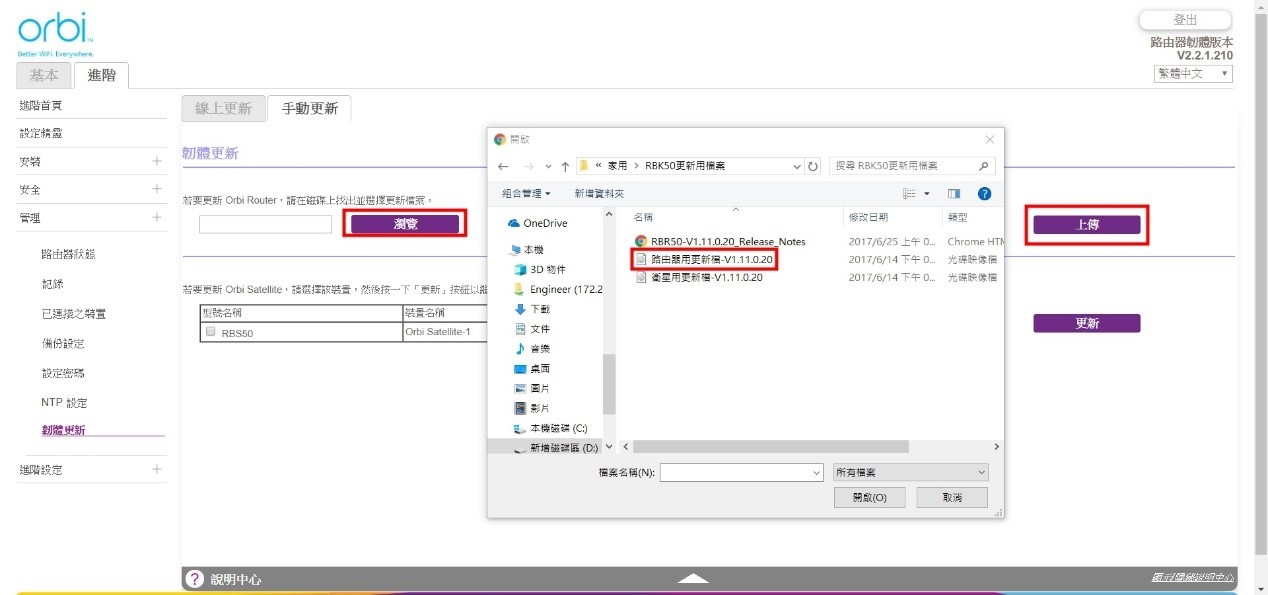Open 備份設定 in the sidebar
The image size is (1268, 595).
click(63, 343)
